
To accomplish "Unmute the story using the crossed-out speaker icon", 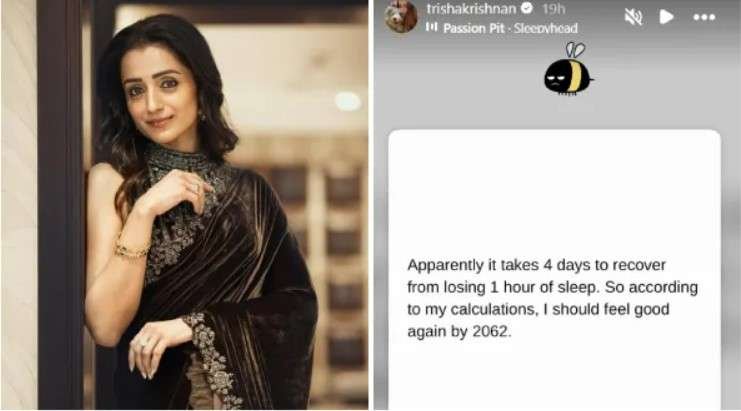I will point(633,17).
